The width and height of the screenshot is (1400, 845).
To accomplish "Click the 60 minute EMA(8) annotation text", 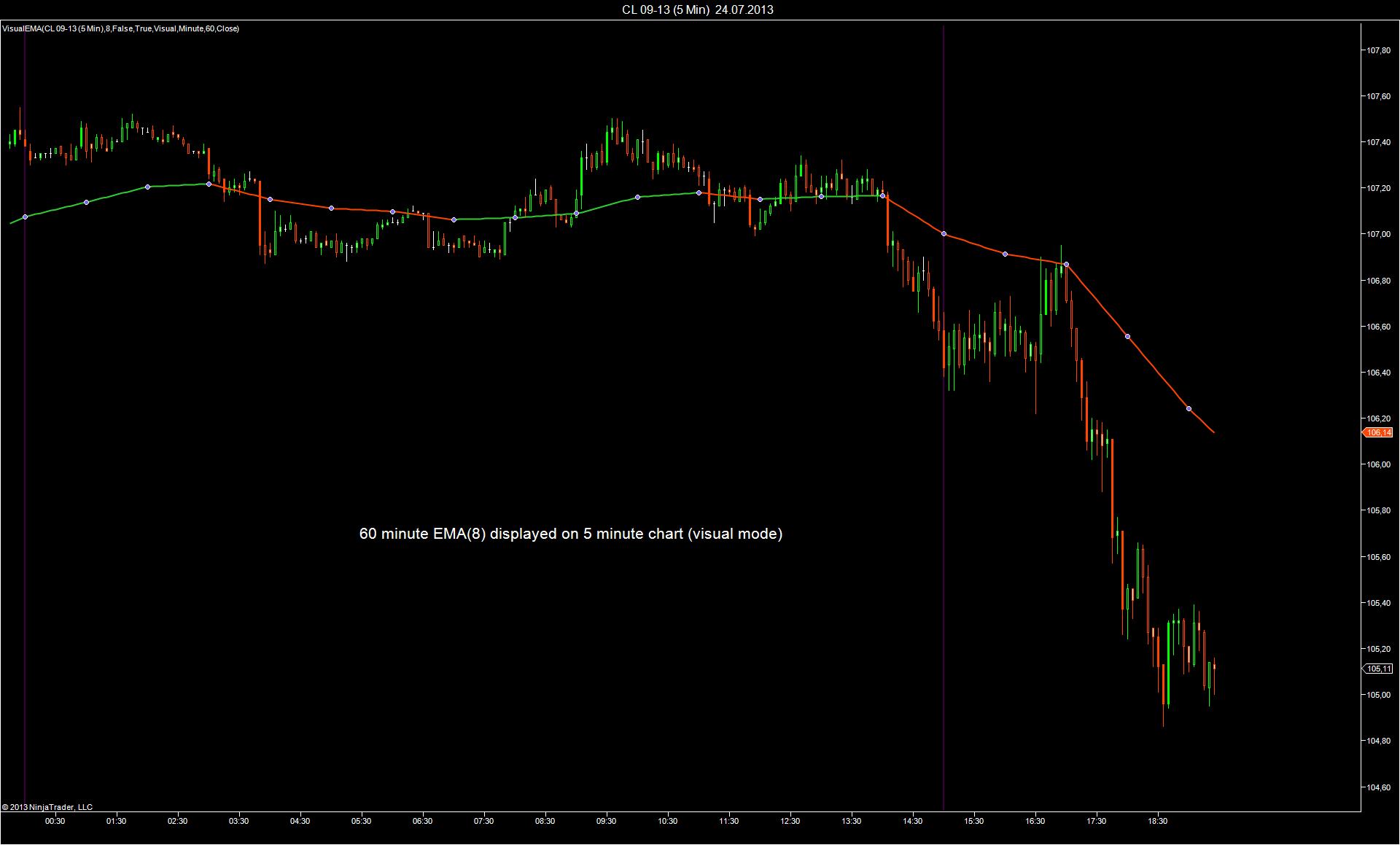I will (570, 534).
